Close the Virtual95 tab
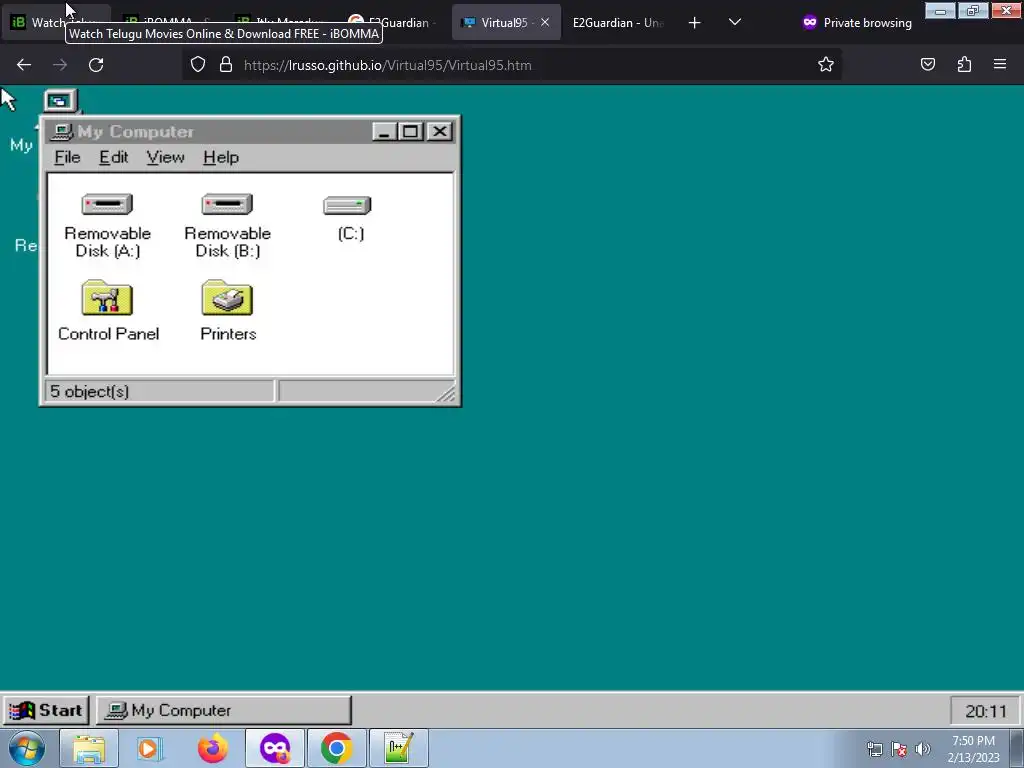The width and height of the screenshot is (1024, 768). 545,22
